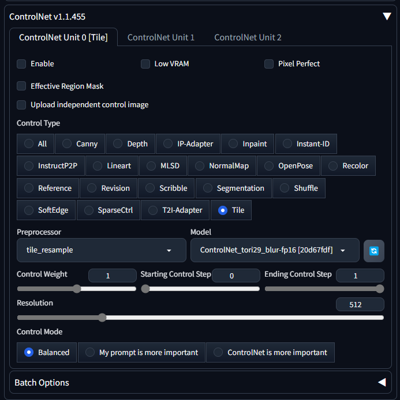
Task: Select the MLSD control type
Action: click(x=163, y=166)
